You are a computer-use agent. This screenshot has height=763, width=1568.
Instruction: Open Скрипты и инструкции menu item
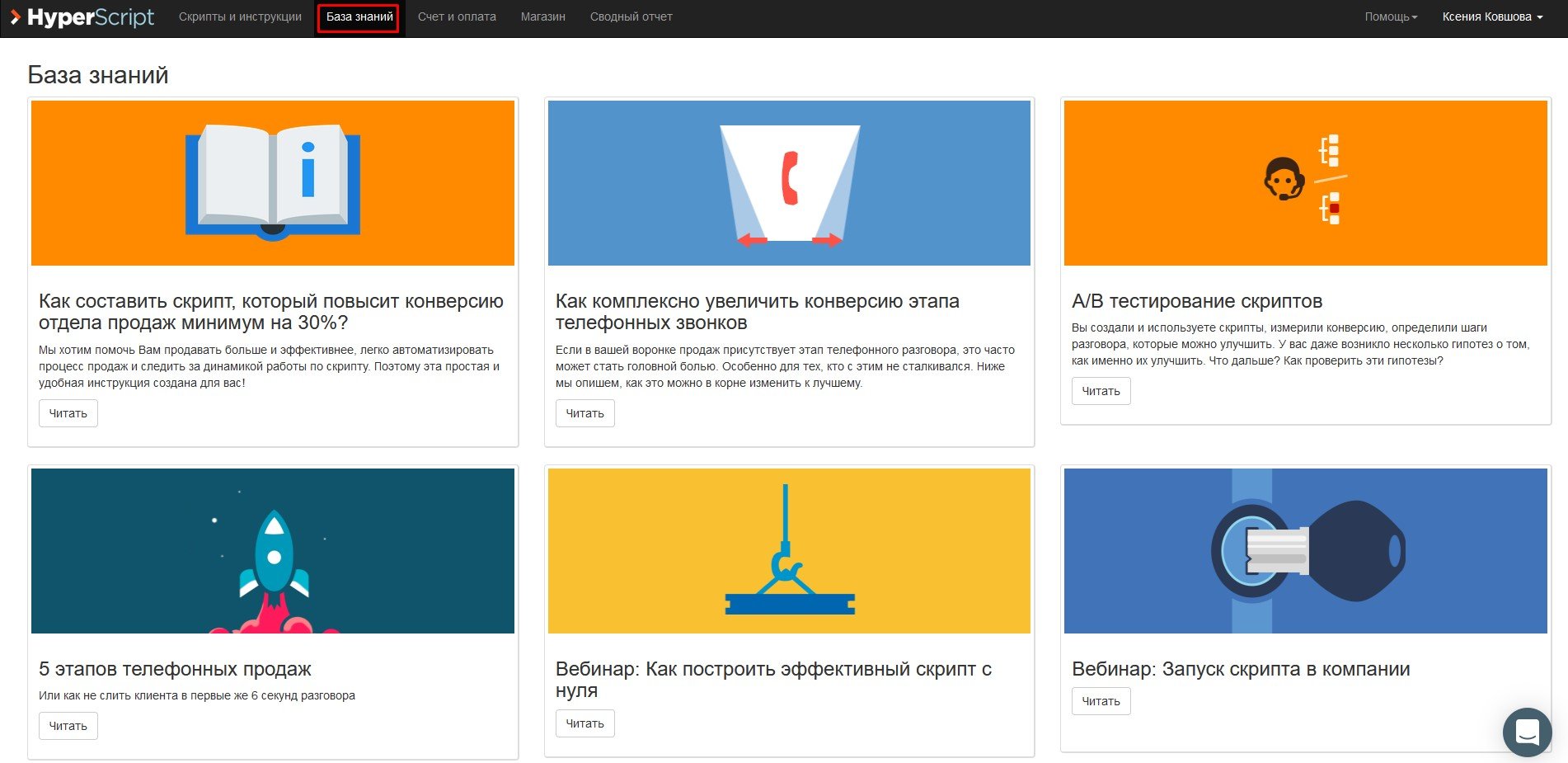240,17
